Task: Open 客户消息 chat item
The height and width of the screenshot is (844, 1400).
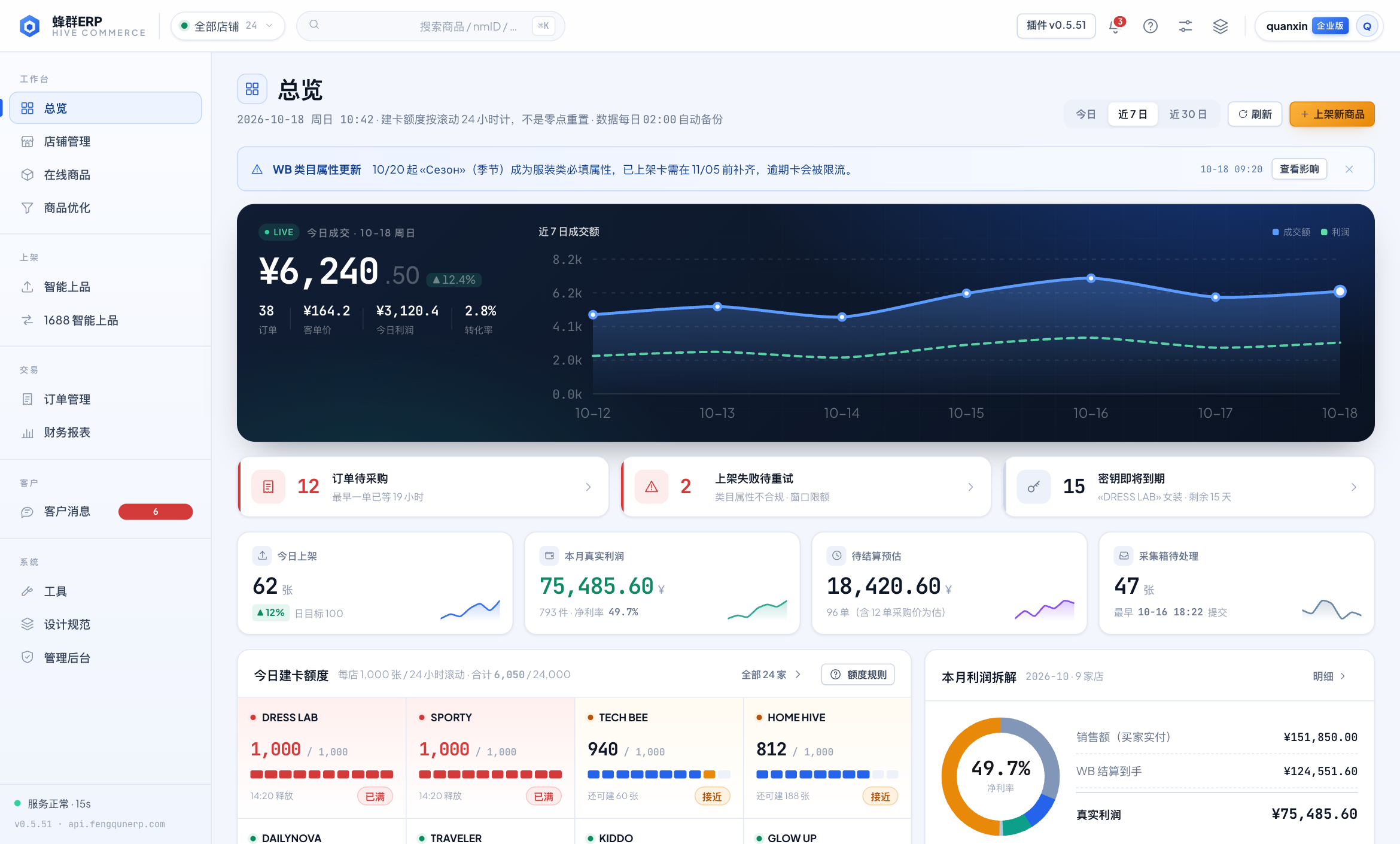Action: click(x=105, y=512)
